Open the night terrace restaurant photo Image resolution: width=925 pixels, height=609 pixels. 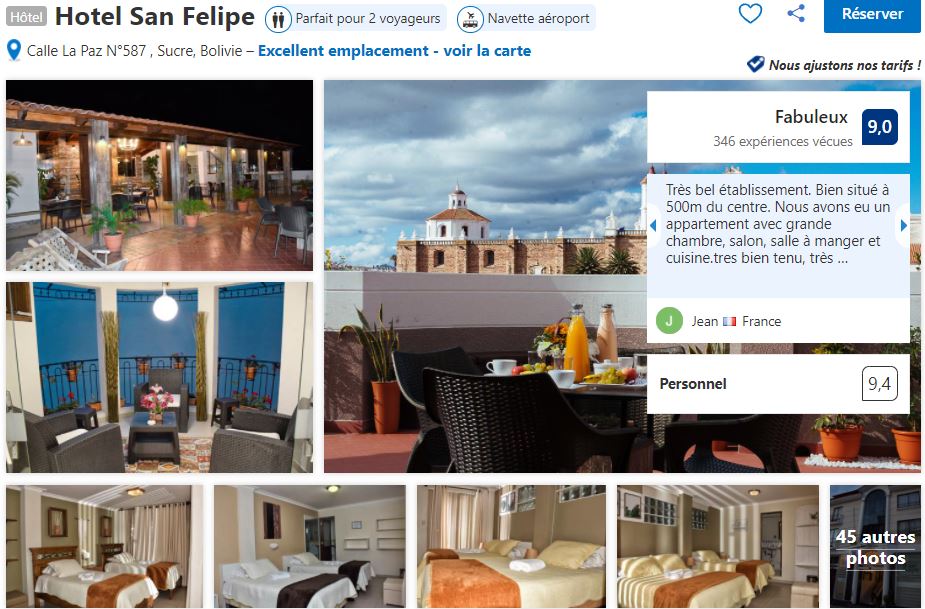(159, 175)
